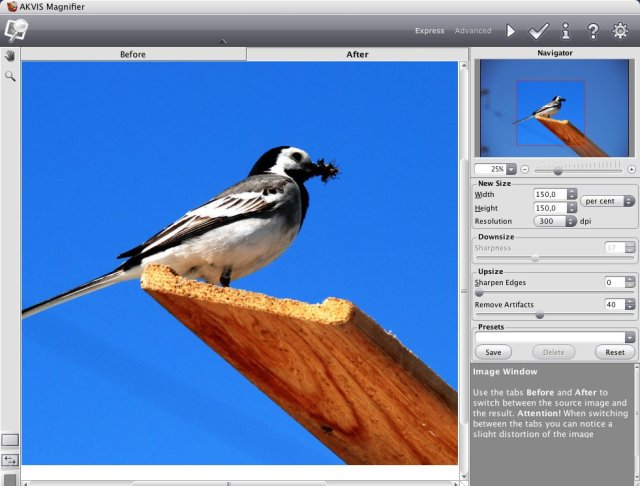Open help with the question mark icon
Viewport: 640px width, 486px height.
click(x=593, y=31)
